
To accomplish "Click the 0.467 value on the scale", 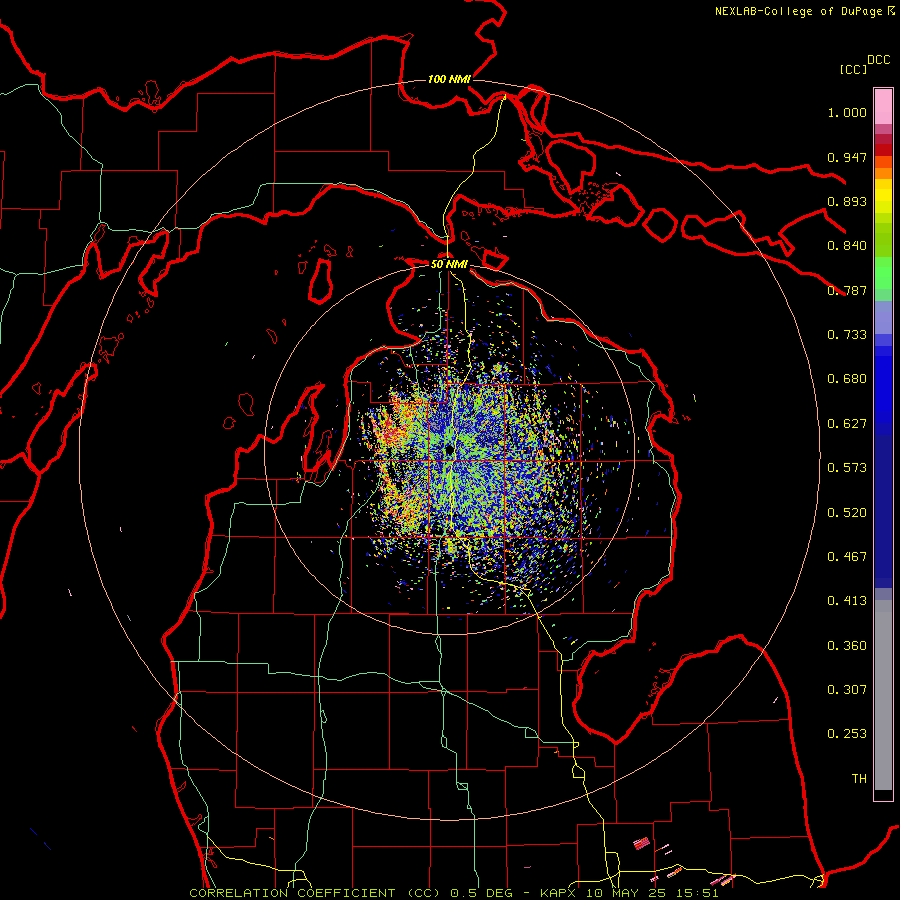I will [x=847, y=557].
